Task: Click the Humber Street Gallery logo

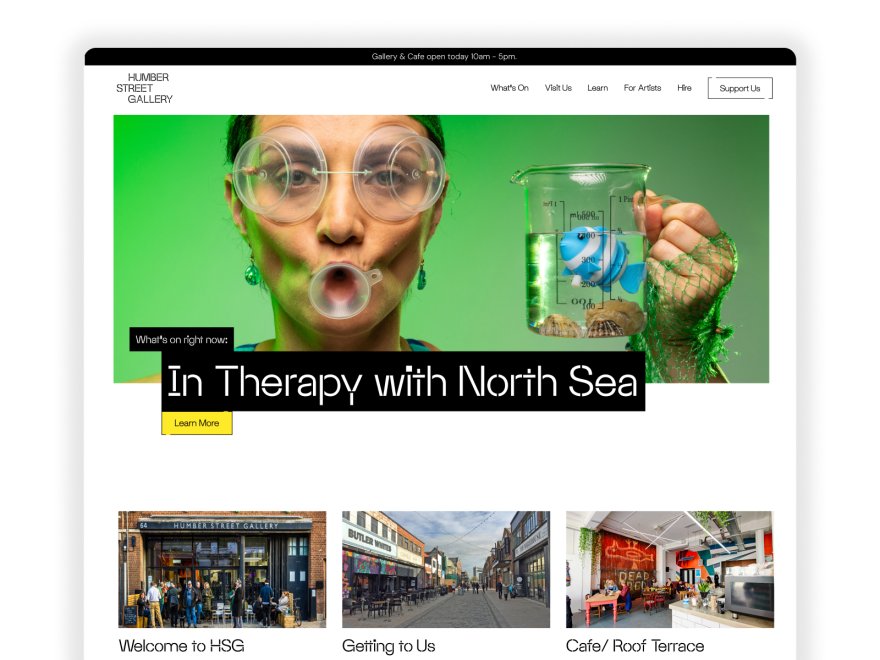Action: coord(145,88)
